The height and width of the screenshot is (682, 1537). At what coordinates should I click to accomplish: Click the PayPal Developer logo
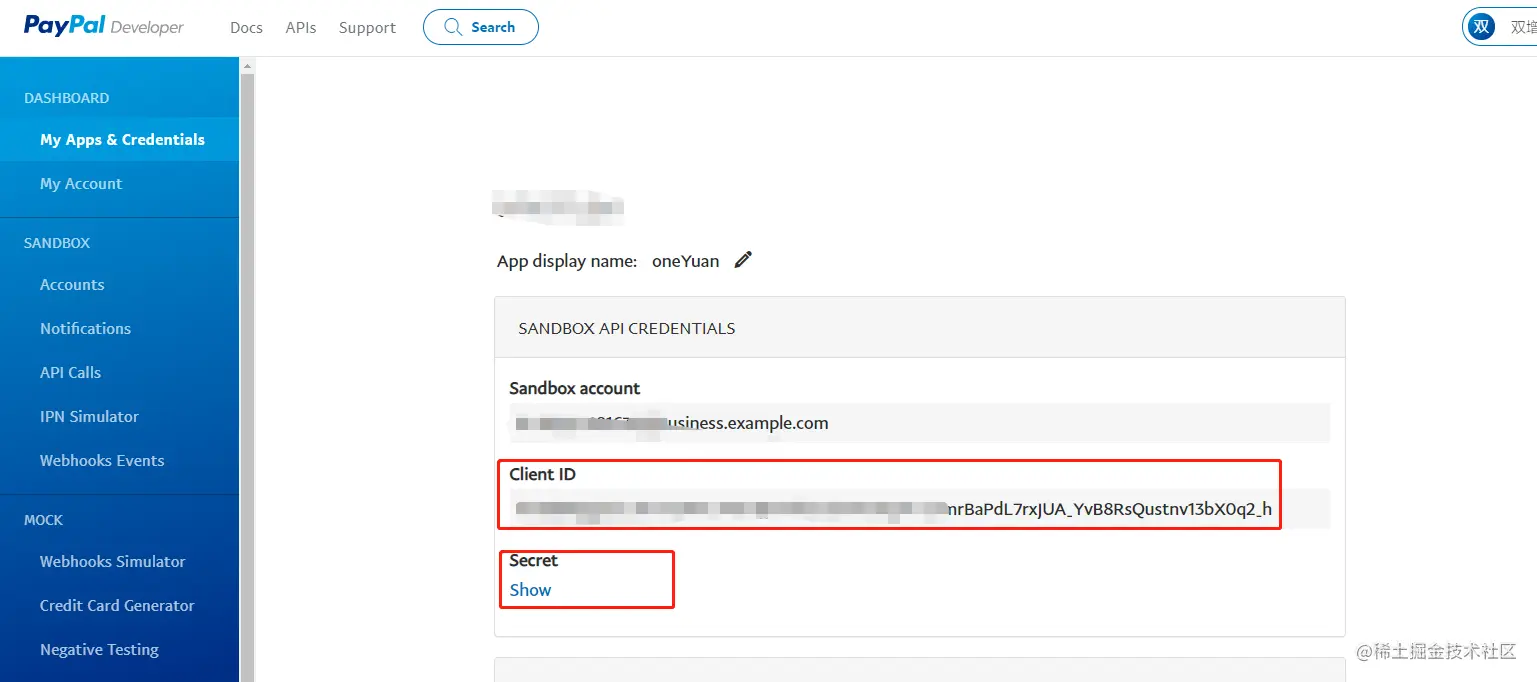click(x=104, y=27)
